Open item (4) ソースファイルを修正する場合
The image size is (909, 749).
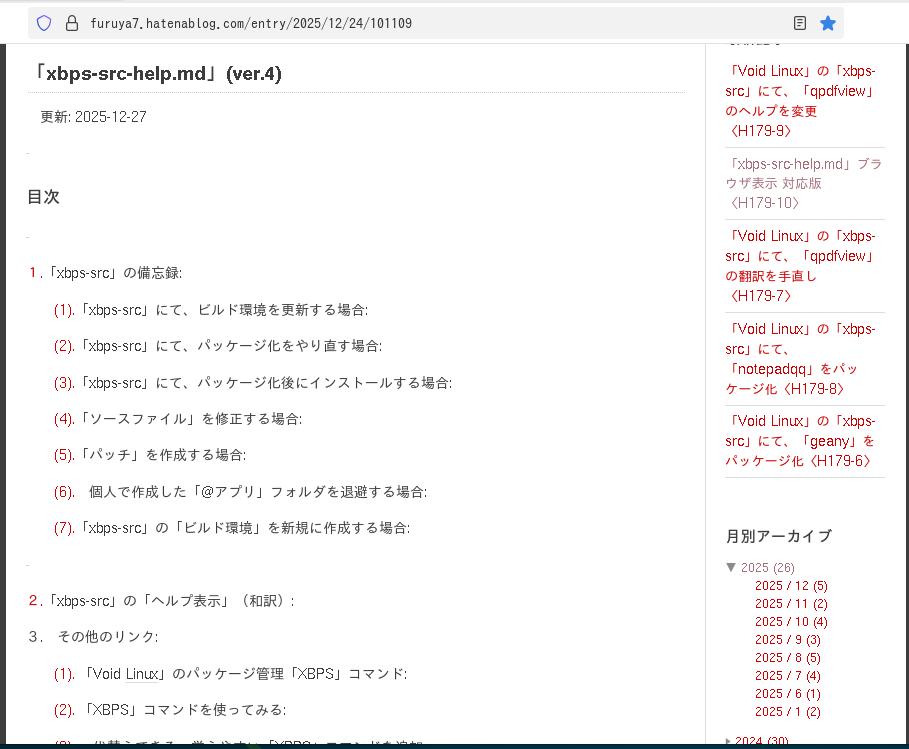click(178, 419)
